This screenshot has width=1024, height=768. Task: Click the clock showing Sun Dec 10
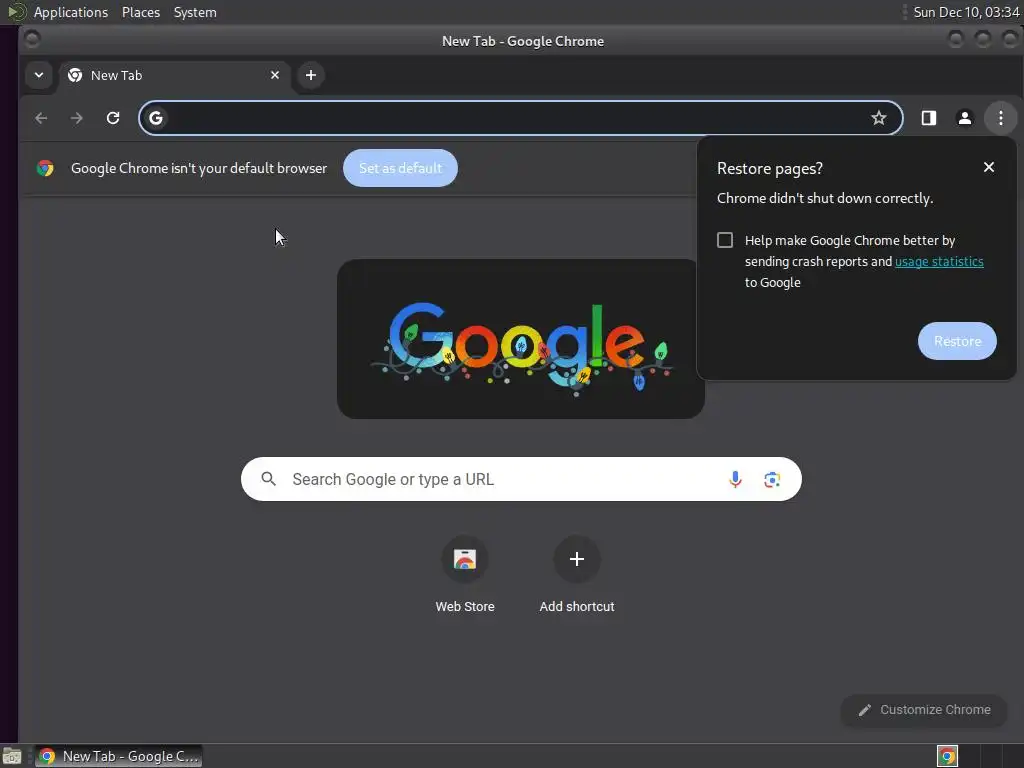pos(966,12)
